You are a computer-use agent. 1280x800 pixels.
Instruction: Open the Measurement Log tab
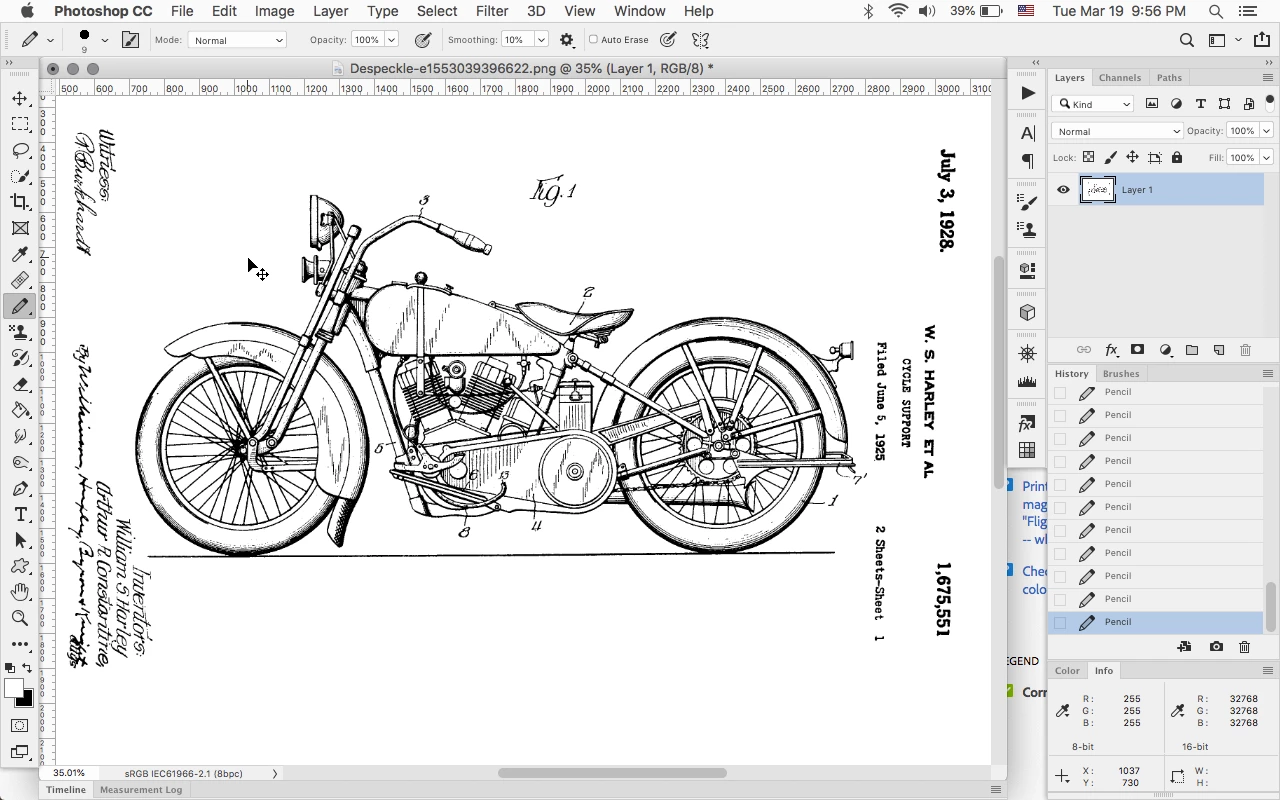[141, 789]
